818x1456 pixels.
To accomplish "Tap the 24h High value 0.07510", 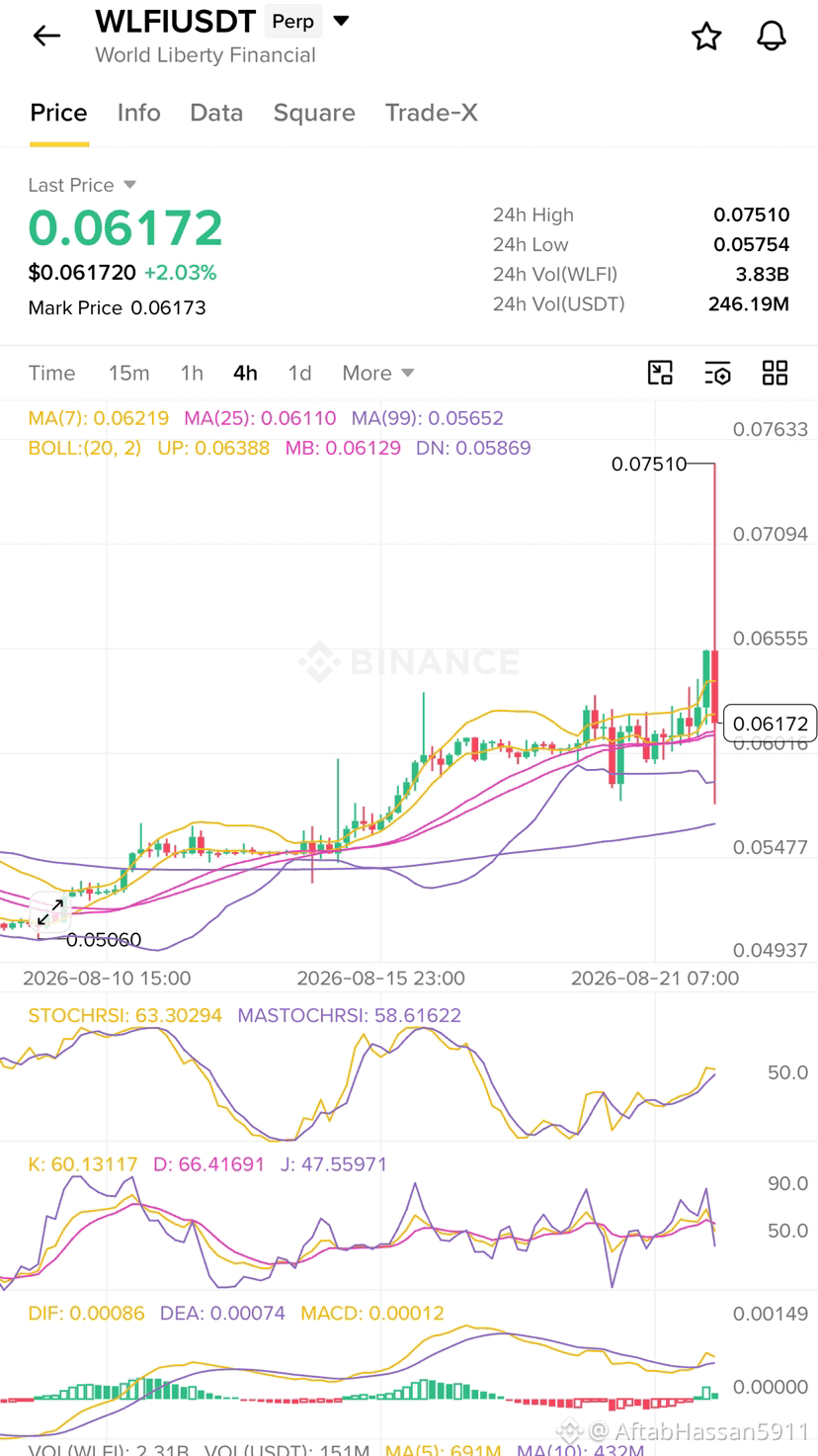I will (752, 214).
